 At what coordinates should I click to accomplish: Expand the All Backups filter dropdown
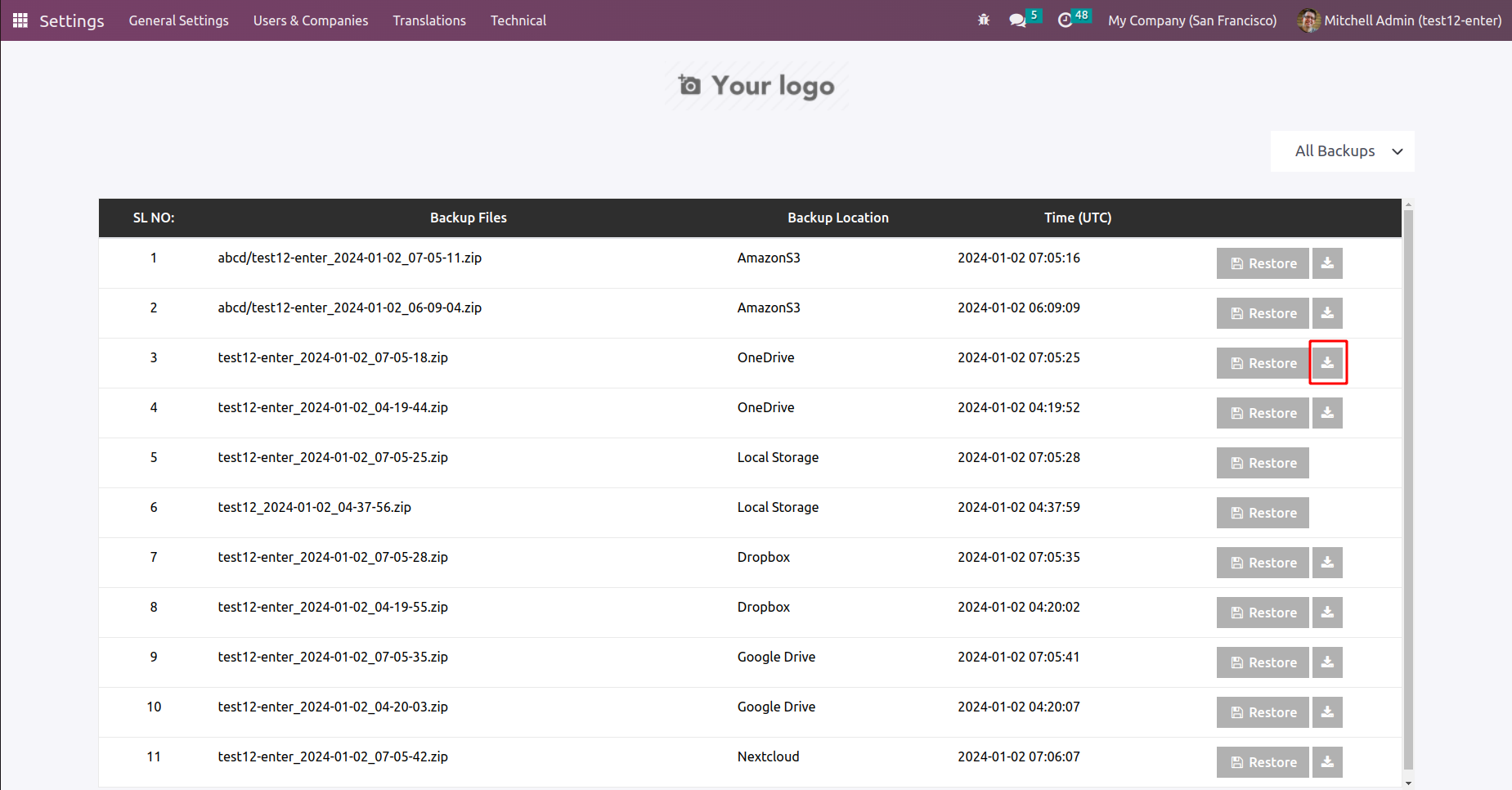point(1342,151)
